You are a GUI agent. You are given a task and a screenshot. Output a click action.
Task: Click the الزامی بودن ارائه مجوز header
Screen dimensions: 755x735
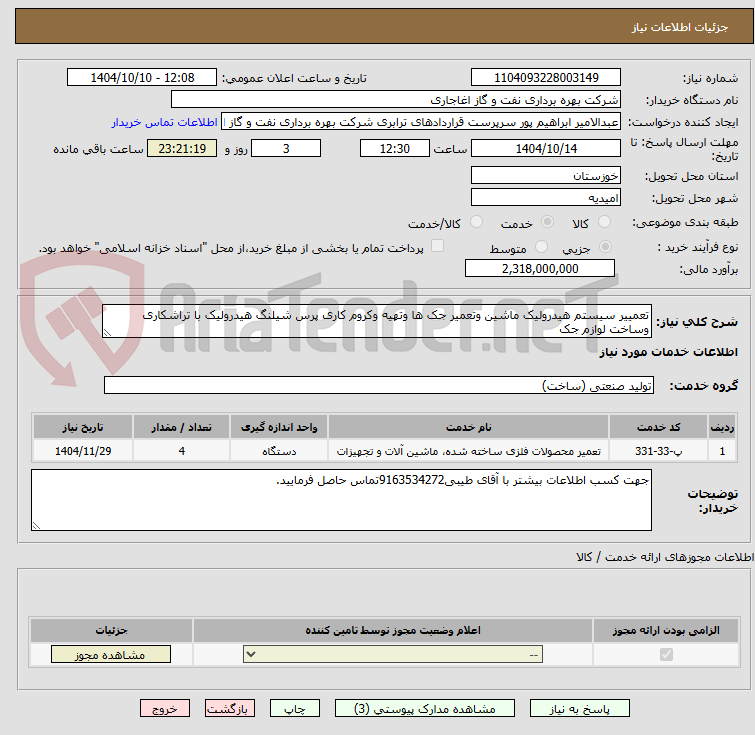pyautogui.click(x=666, y=630)
